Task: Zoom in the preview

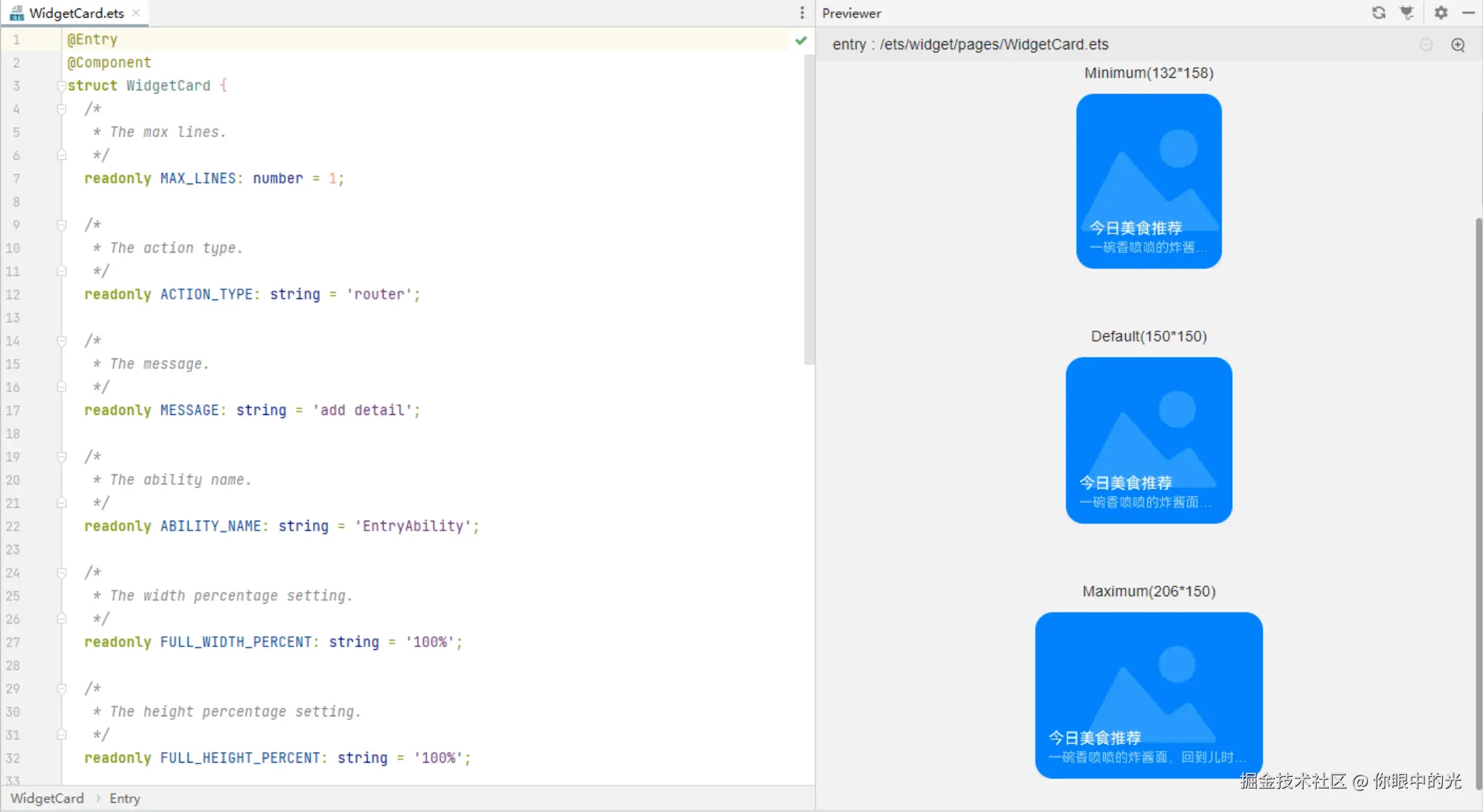Action: [x=1458, y=45]
